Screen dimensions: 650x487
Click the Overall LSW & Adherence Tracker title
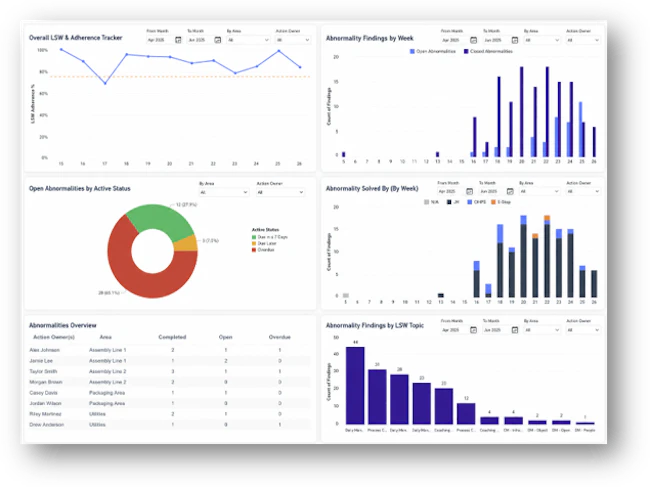[x=75, y=38]
